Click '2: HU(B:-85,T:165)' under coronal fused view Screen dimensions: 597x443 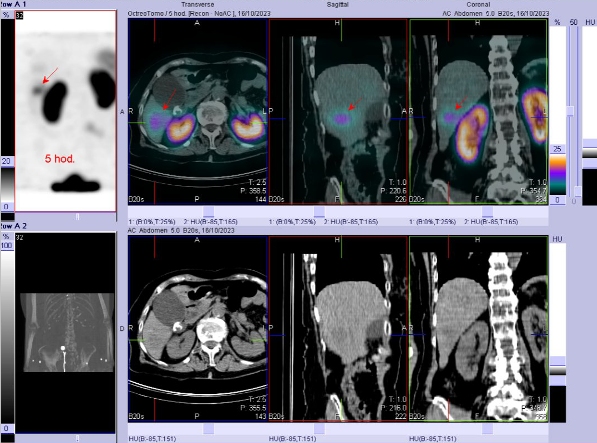pyautogui.click(x=491, y=222)
